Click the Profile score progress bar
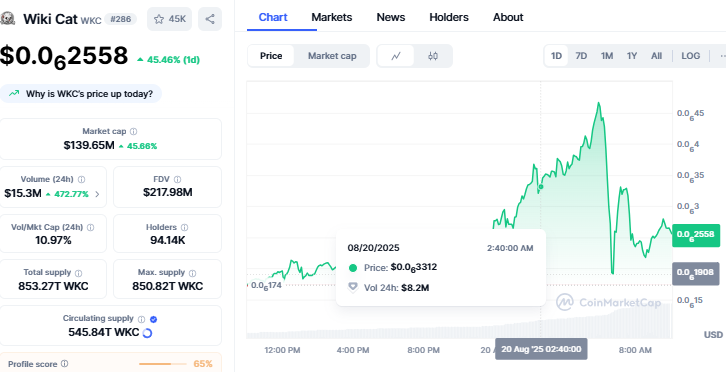 click(x=163, y=364)
